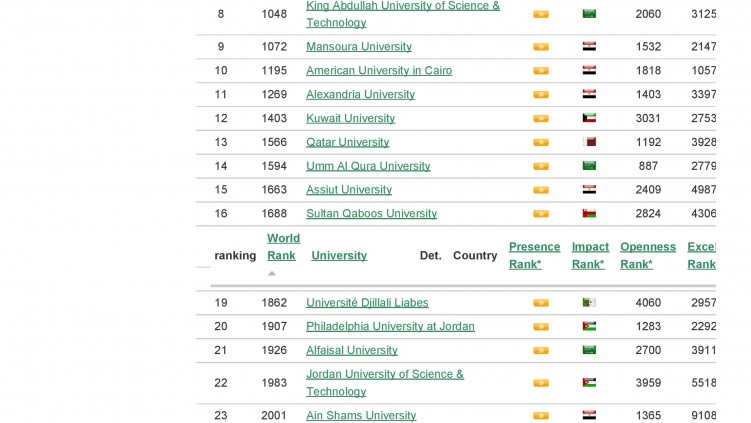
Task: Select presence rank value 887
Action: click(648, 166)
